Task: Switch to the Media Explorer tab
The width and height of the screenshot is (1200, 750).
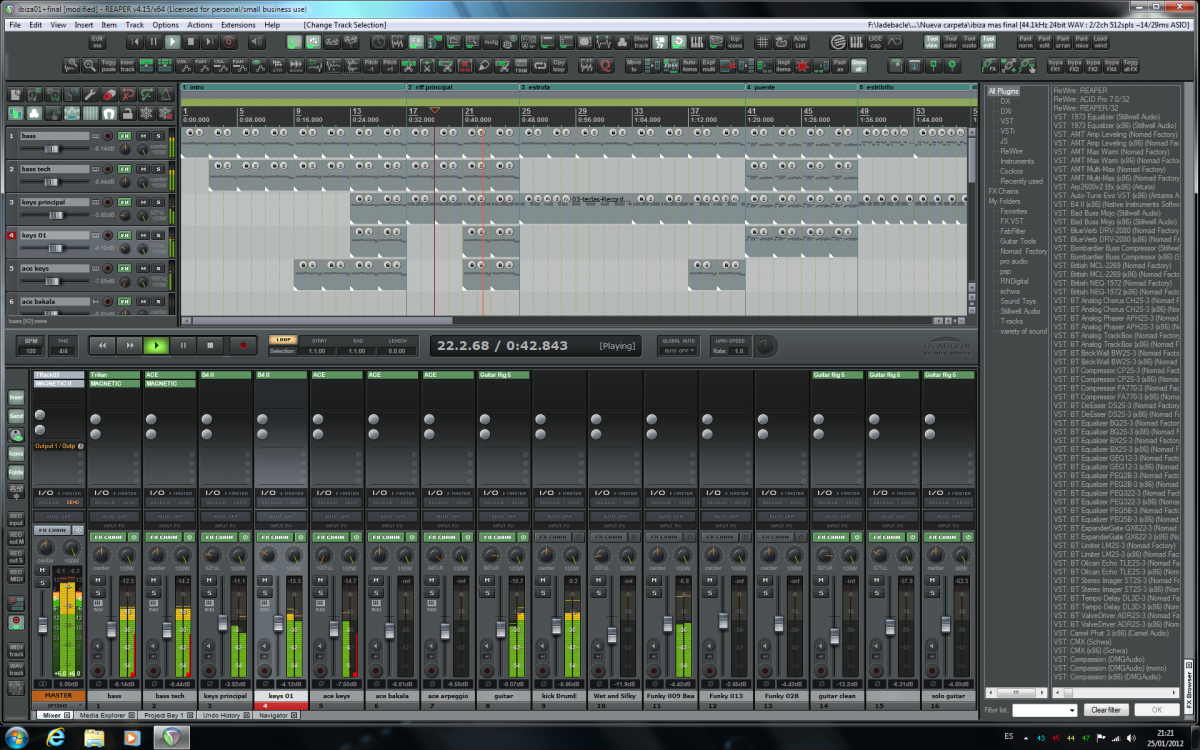Action: (102, 715)
